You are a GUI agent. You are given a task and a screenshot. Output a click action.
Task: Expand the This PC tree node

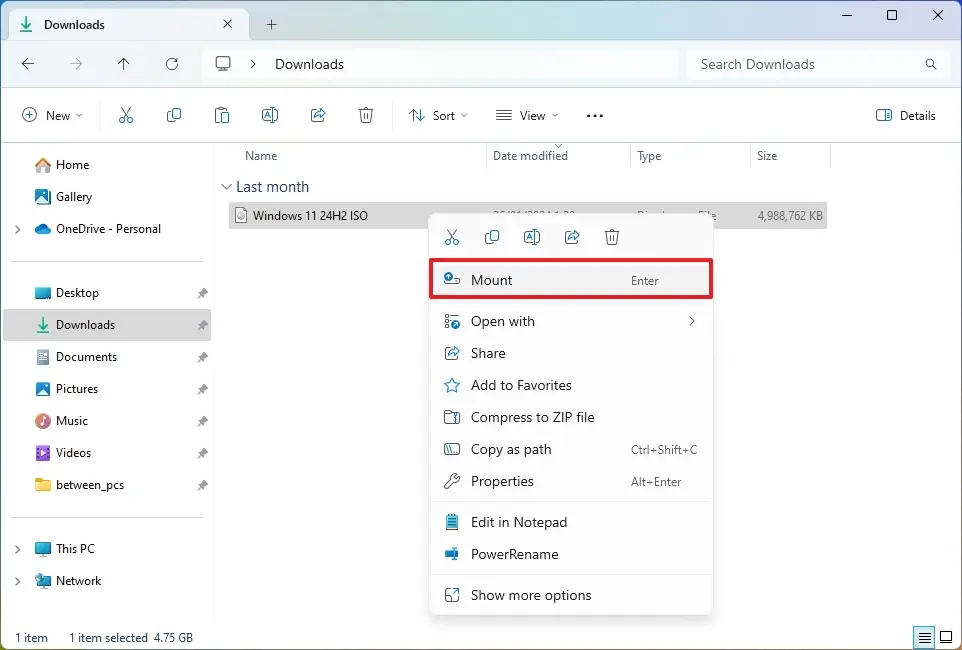(17, 549)
